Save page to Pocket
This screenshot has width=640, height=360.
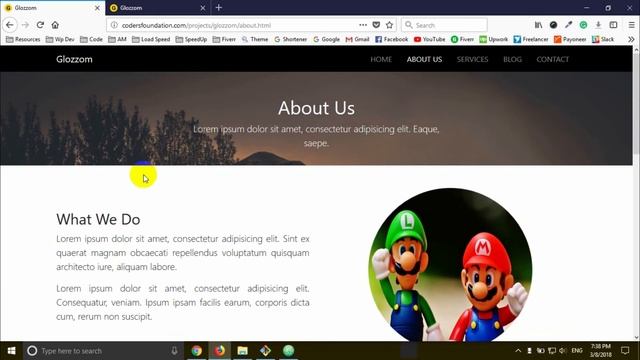(x=376, y=25)
